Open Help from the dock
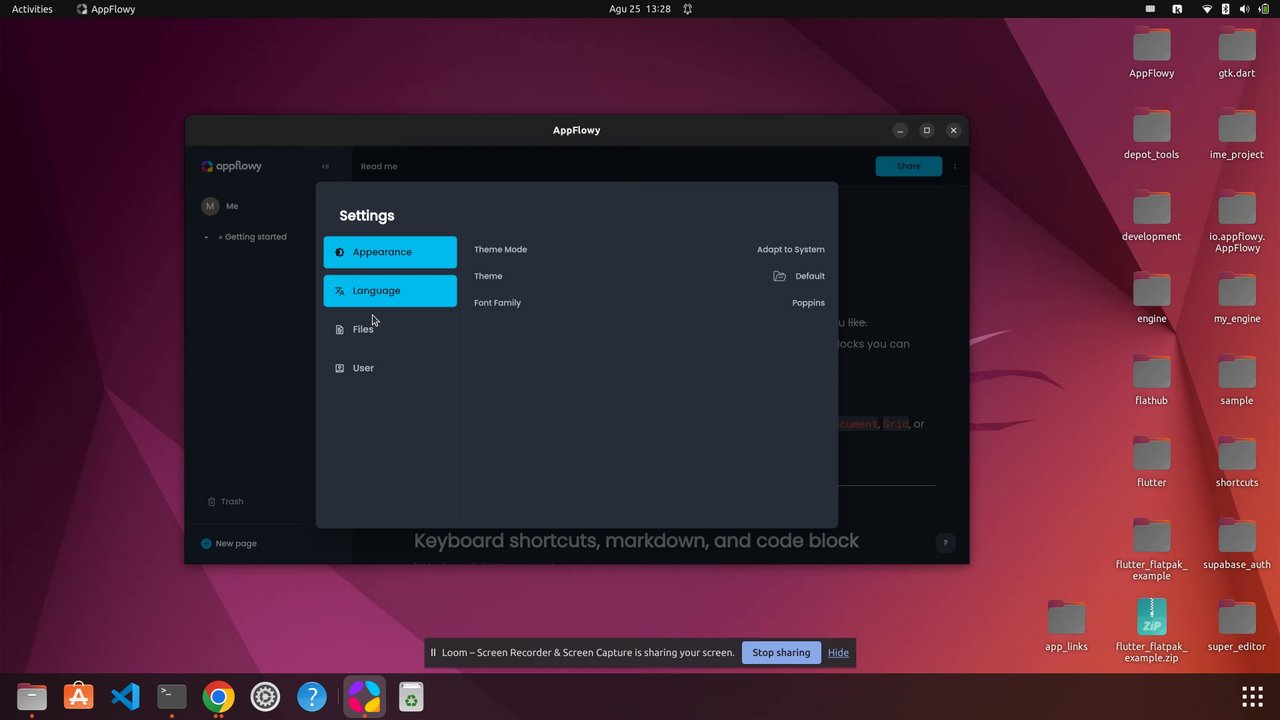 312,697
